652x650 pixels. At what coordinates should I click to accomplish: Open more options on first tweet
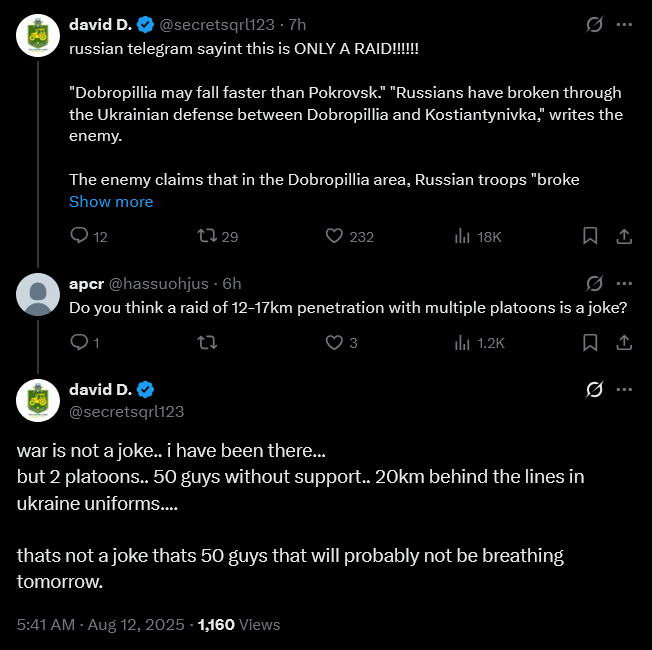[x=624, y=24]
